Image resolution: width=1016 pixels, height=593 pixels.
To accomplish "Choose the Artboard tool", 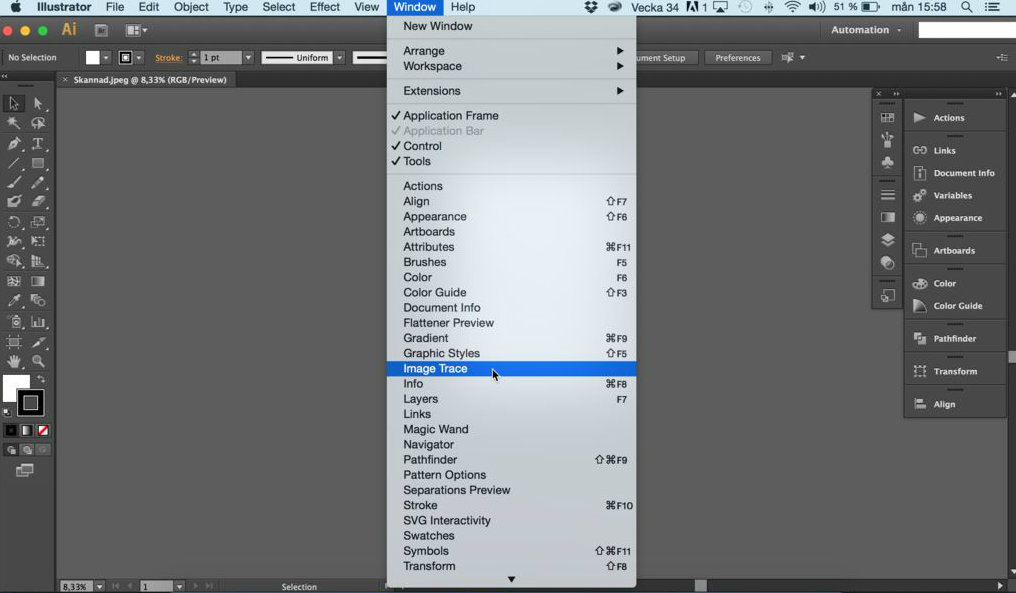I will (14, 342).
